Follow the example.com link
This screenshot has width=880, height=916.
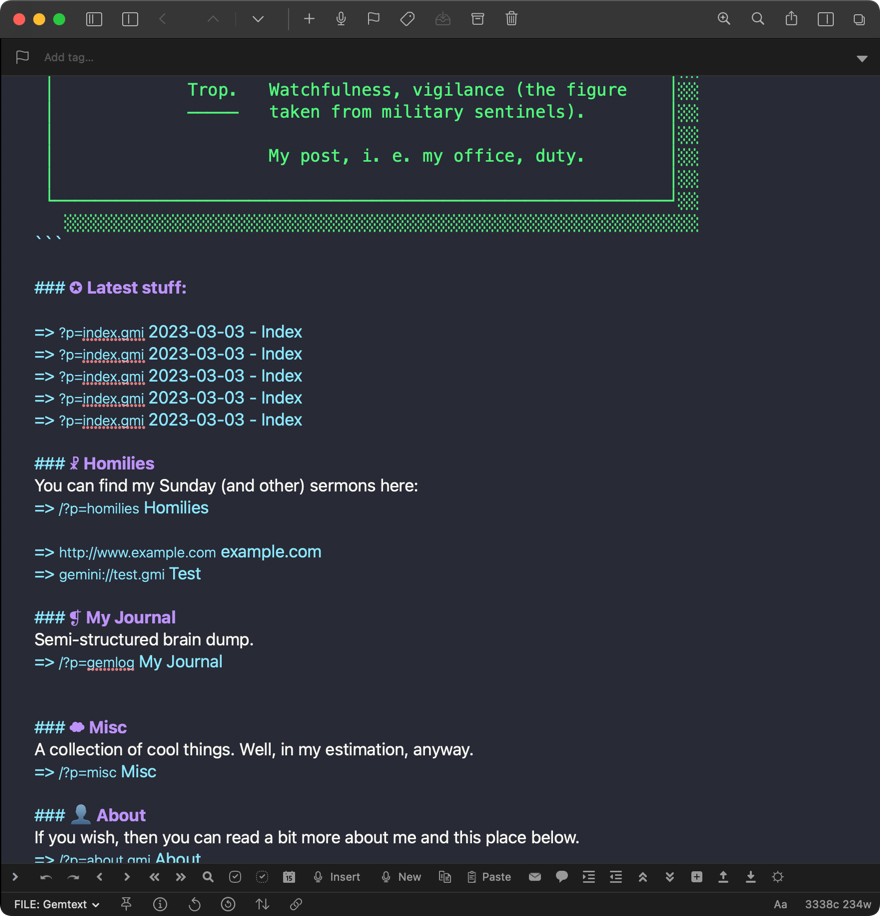click(x=178, y=552)
